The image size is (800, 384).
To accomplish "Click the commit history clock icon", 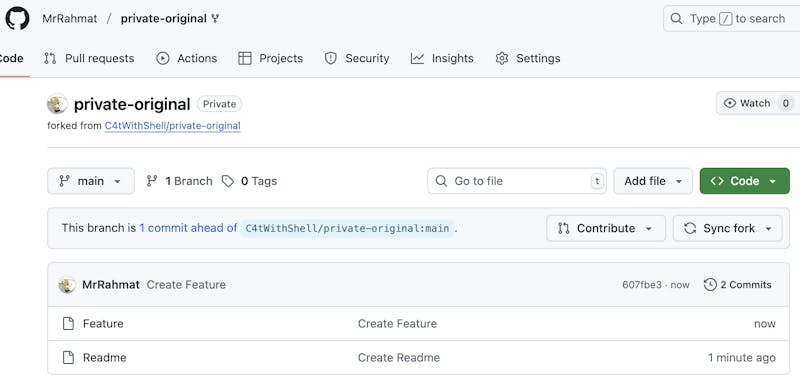I will pos(710,285).
